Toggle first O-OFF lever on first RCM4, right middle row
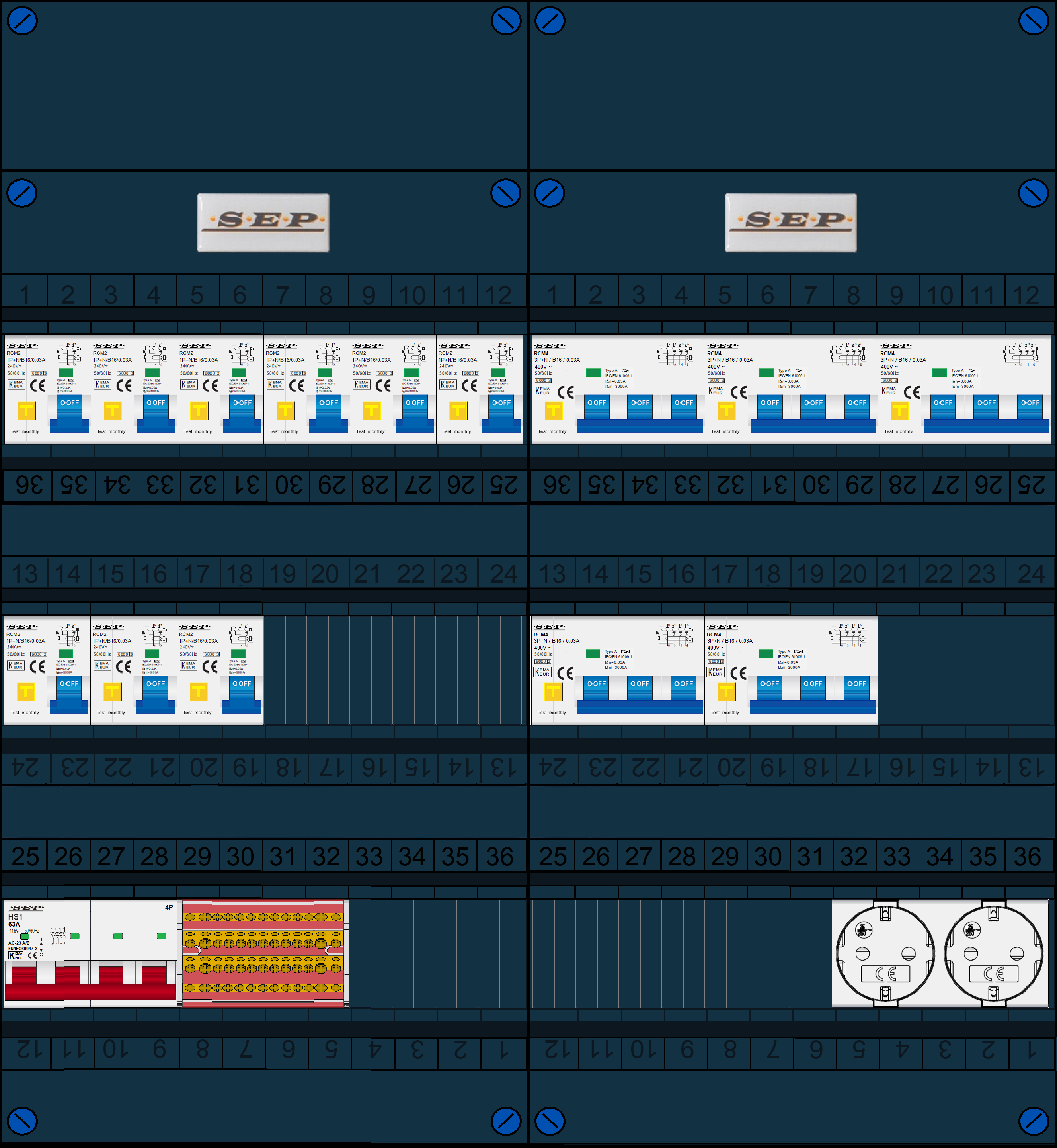 pos(596,688)
